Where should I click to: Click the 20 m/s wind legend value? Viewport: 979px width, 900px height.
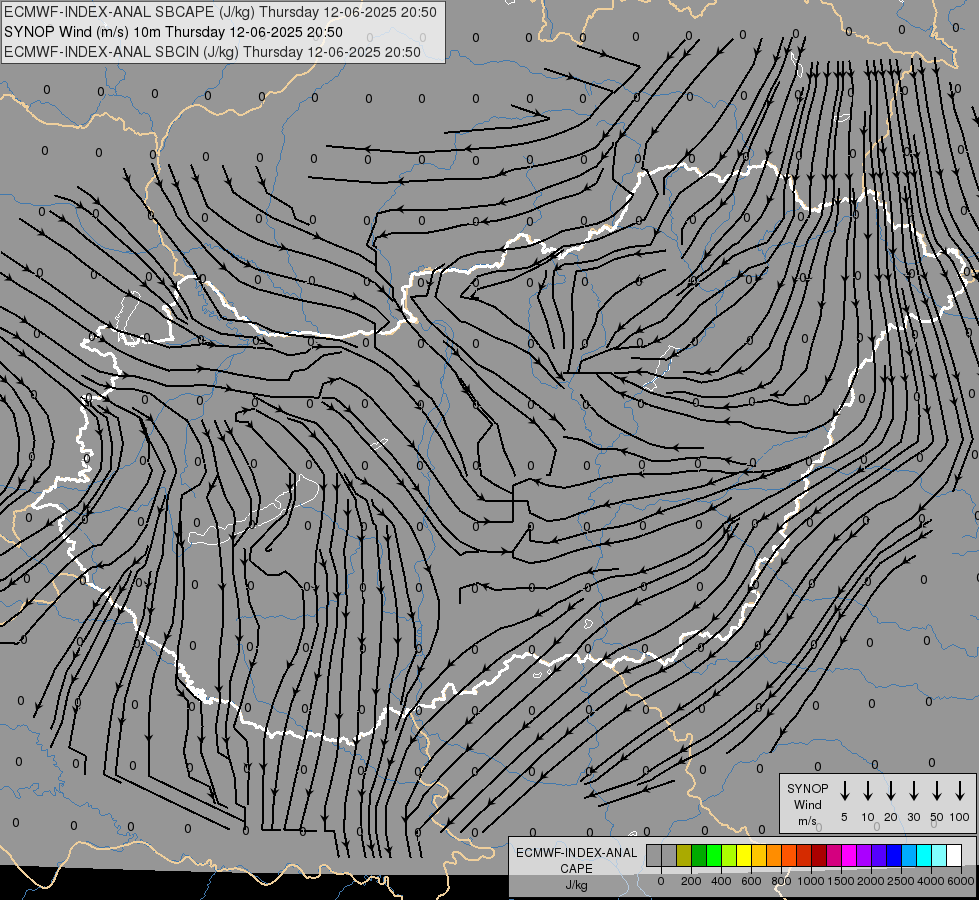(x=890, y=817)
